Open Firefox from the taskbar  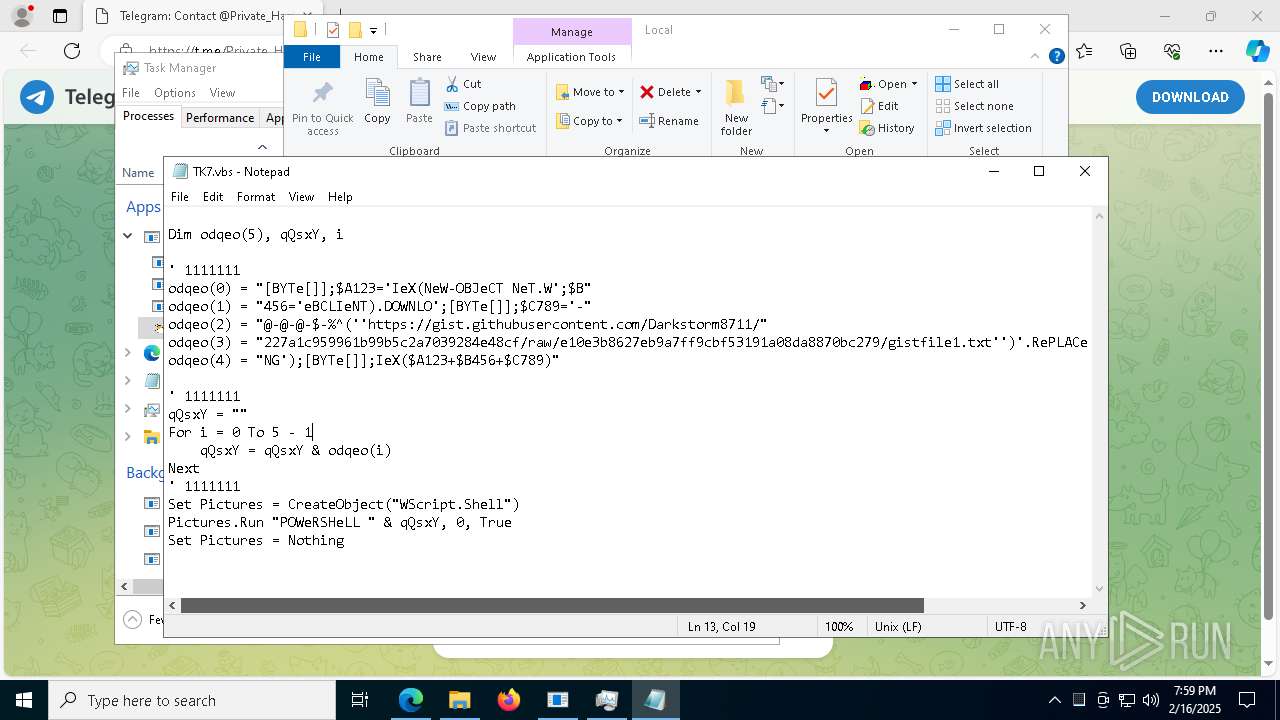(508, 700)
